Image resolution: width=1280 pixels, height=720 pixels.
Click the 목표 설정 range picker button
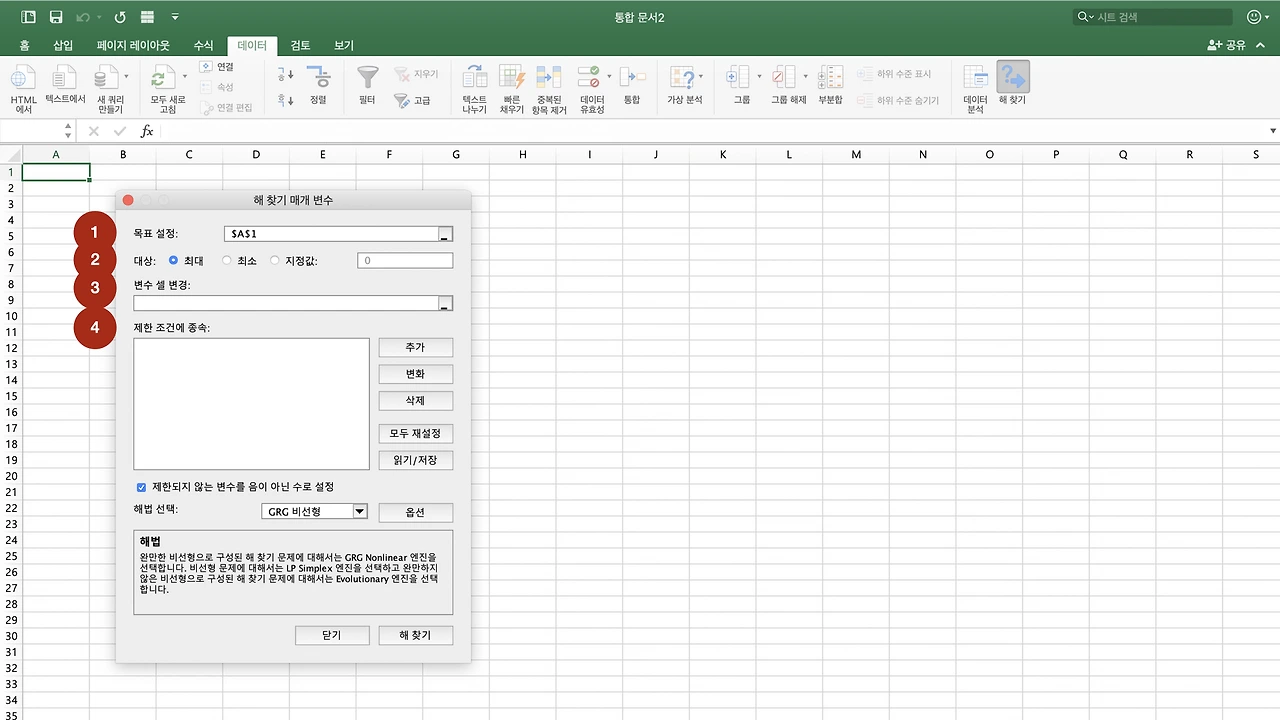[445, 234]
